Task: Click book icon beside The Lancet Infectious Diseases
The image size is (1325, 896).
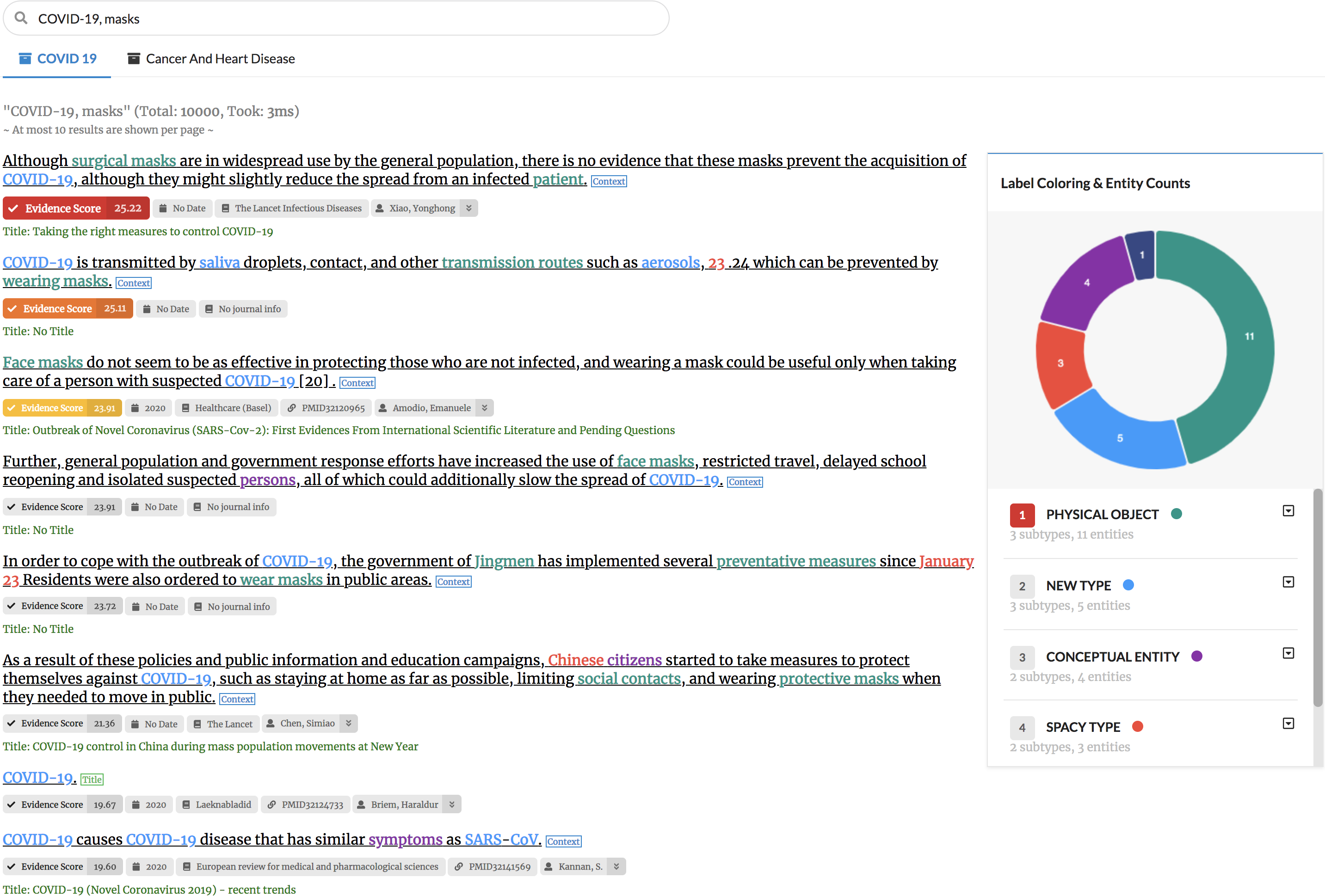Action: (x=226, y=209)
